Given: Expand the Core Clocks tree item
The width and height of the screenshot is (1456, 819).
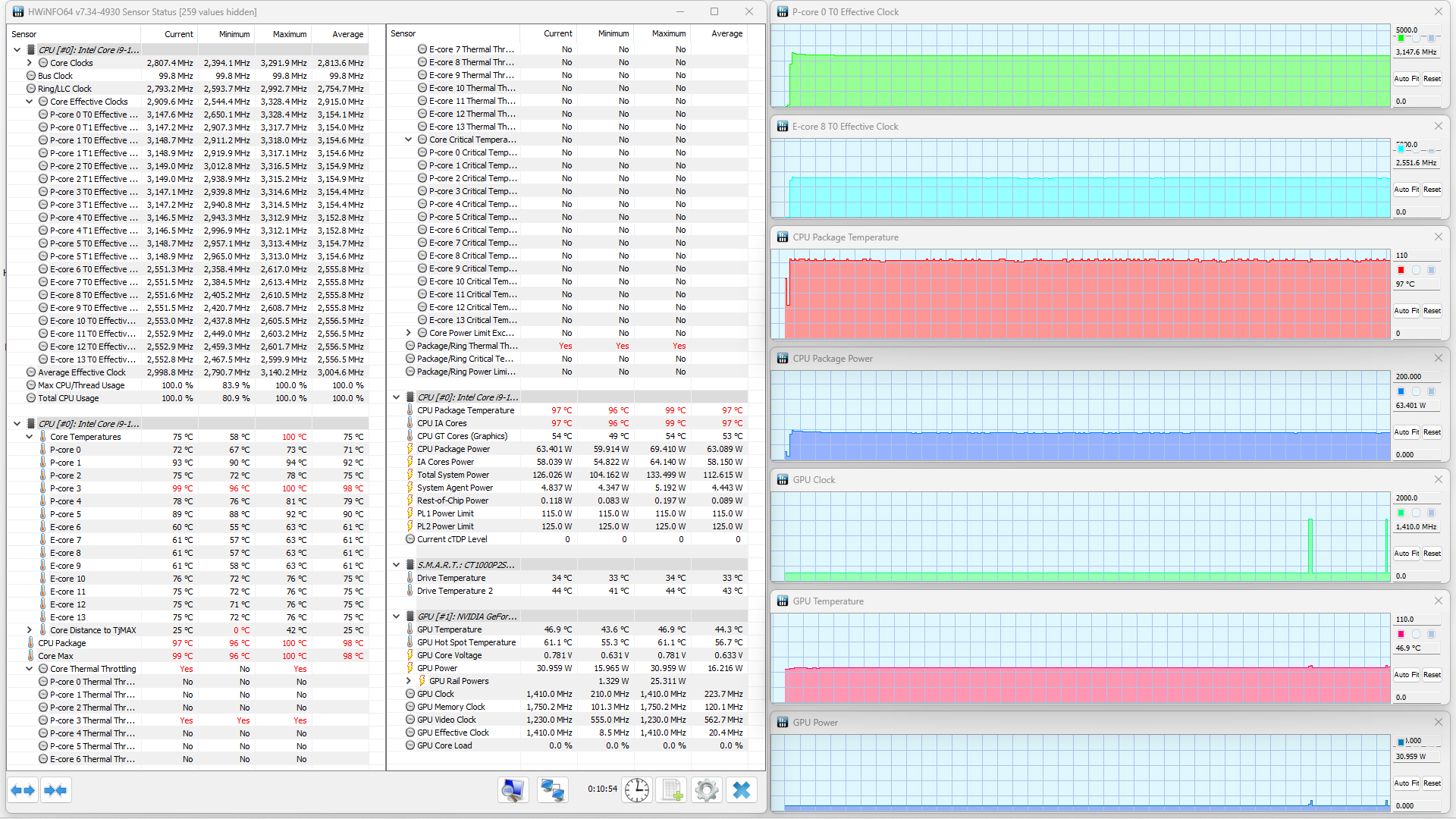Looking at the screenshot, I should click(30, 63).
